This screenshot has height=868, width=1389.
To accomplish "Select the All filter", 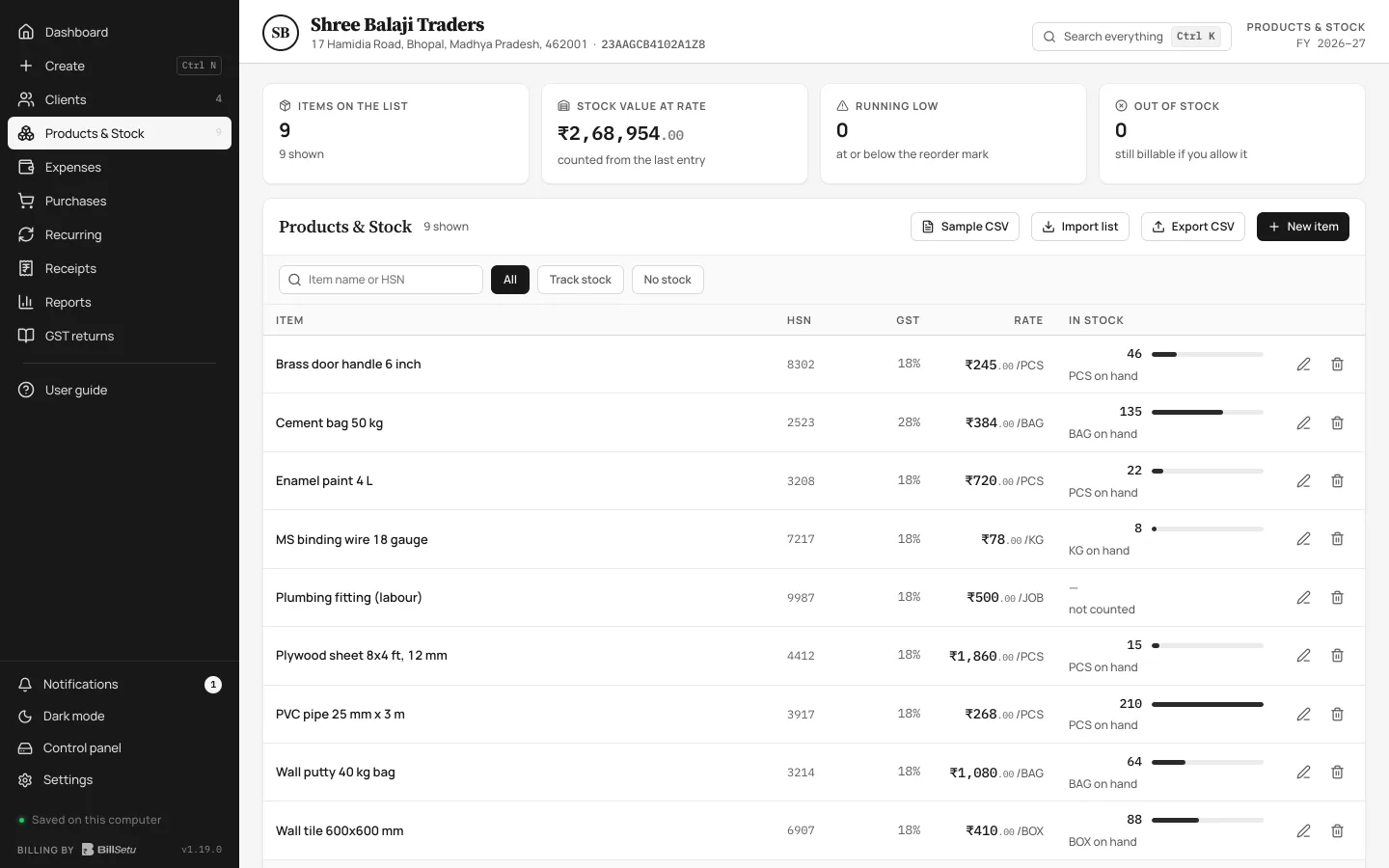I will pos(510,280).
